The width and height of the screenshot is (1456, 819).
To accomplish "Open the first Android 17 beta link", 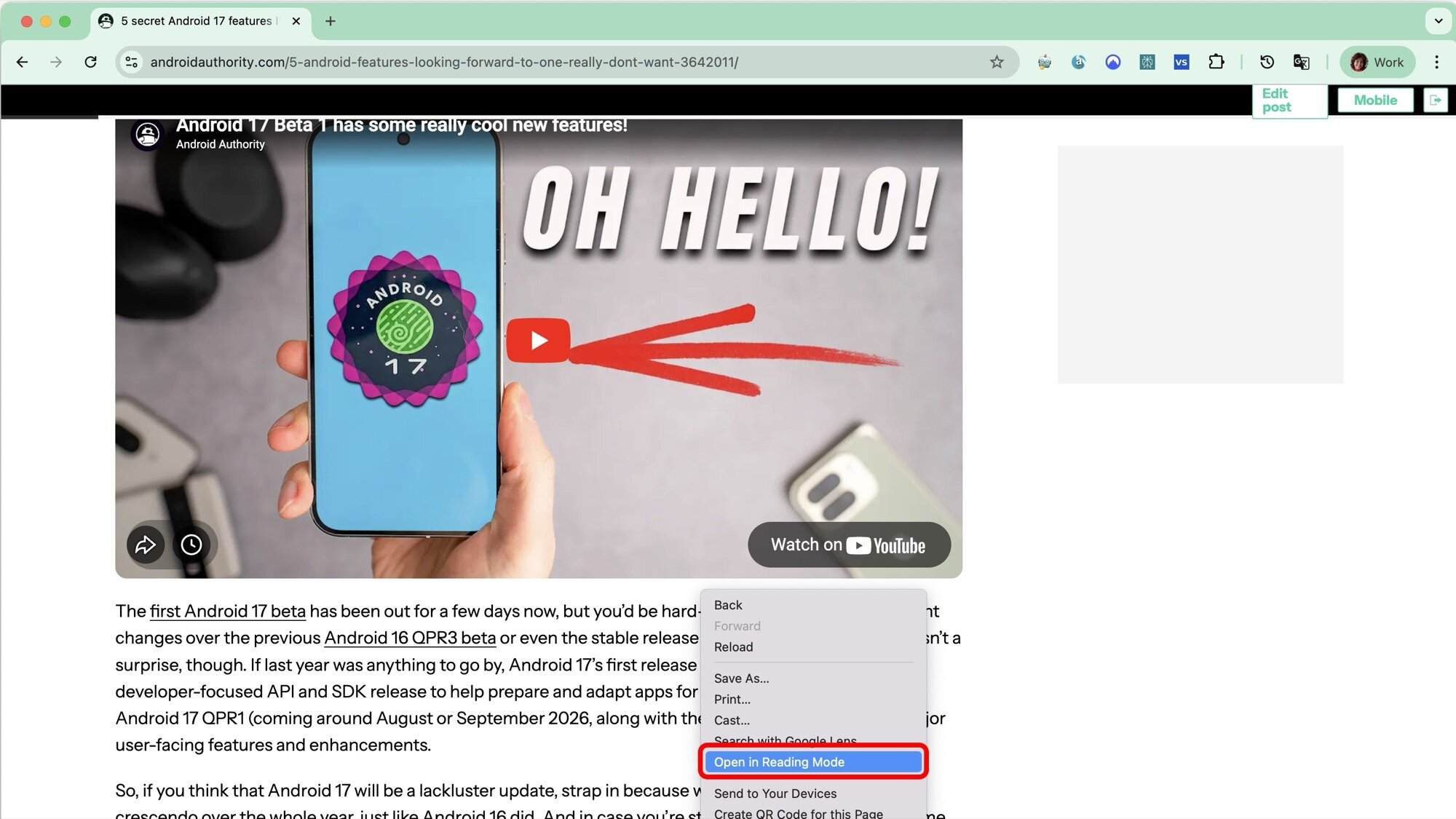I will (x=226, y=611).
